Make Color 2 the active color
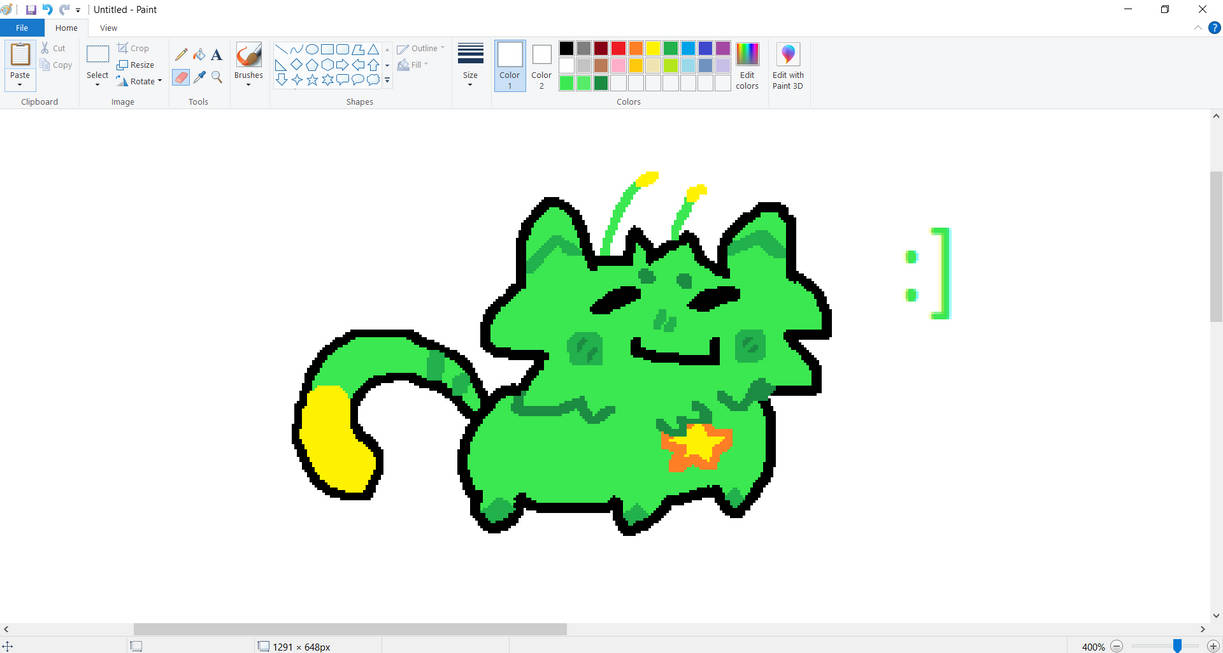The height and width of the screenshot is (653, 1223). point(541,66)
